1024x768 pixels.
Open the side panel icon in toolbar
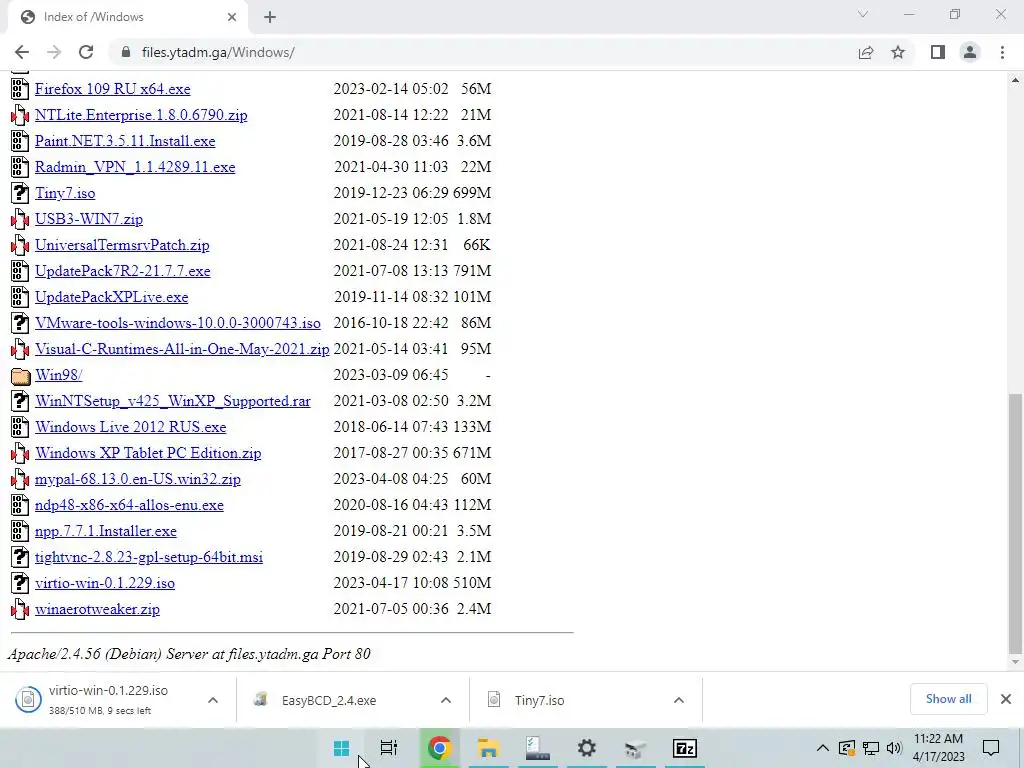[x=938, y=52]
